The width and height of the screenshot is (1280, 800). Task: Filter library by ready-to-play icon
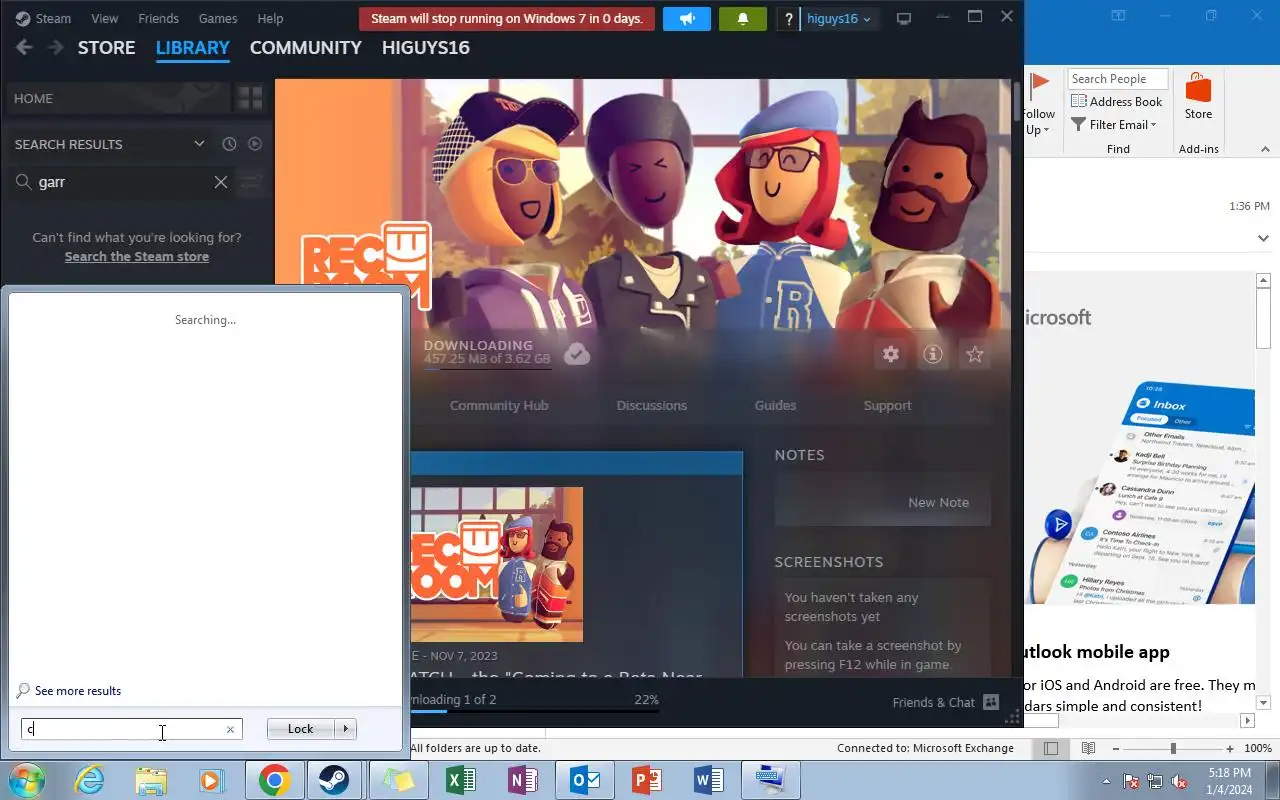(255, 144)
